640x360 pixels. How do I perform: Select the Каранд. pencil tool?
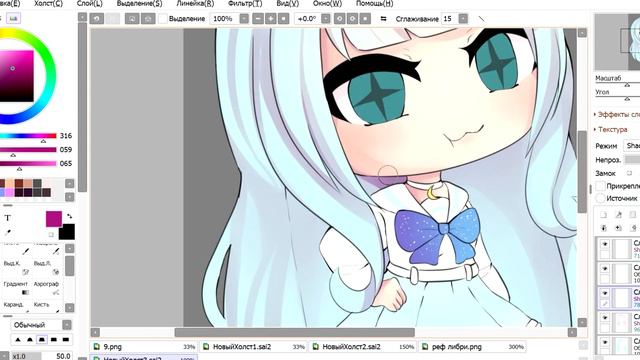pos(16,307)
